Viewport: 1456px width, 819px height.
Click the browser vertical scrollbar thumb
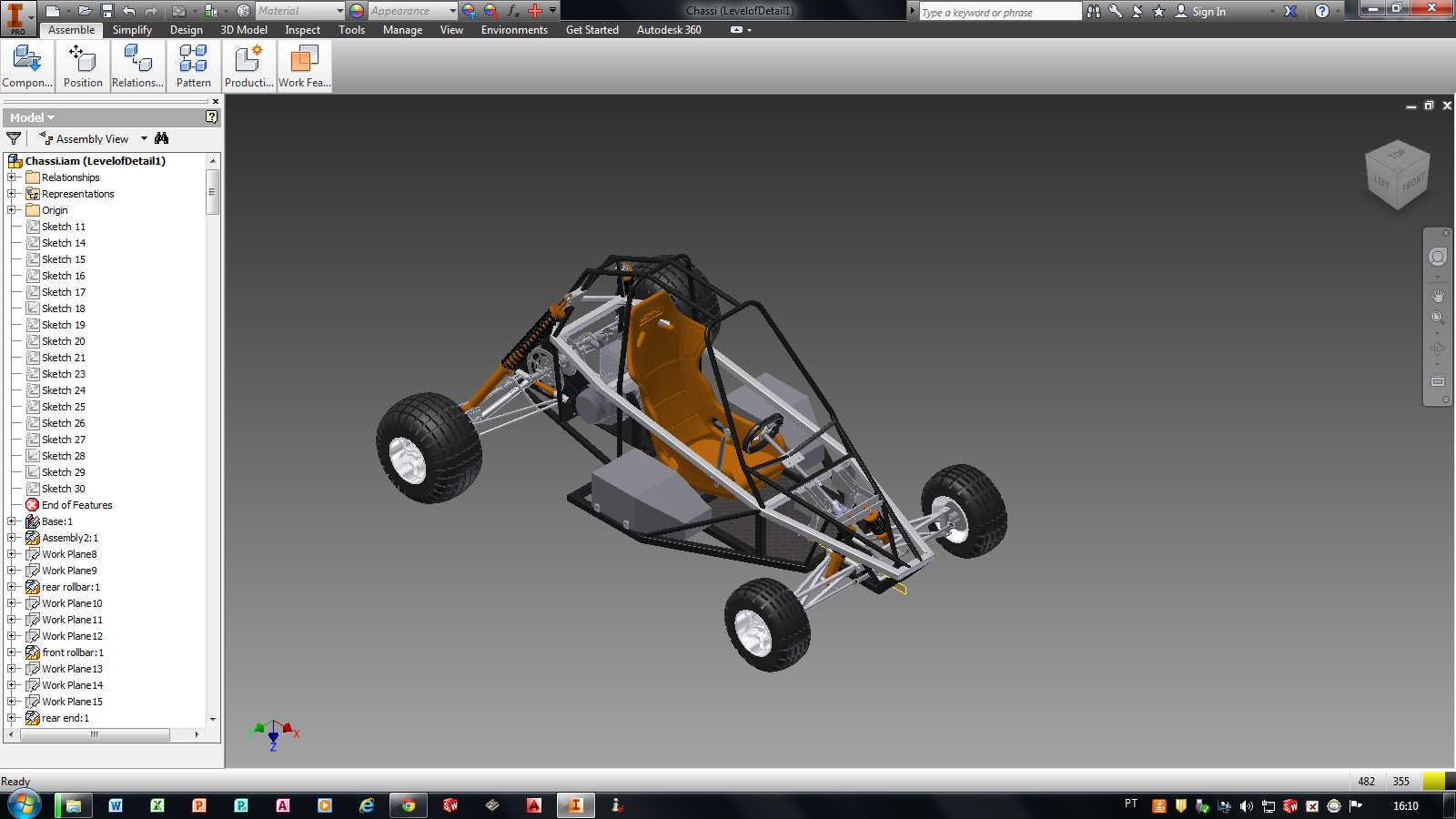click(212, 191)
